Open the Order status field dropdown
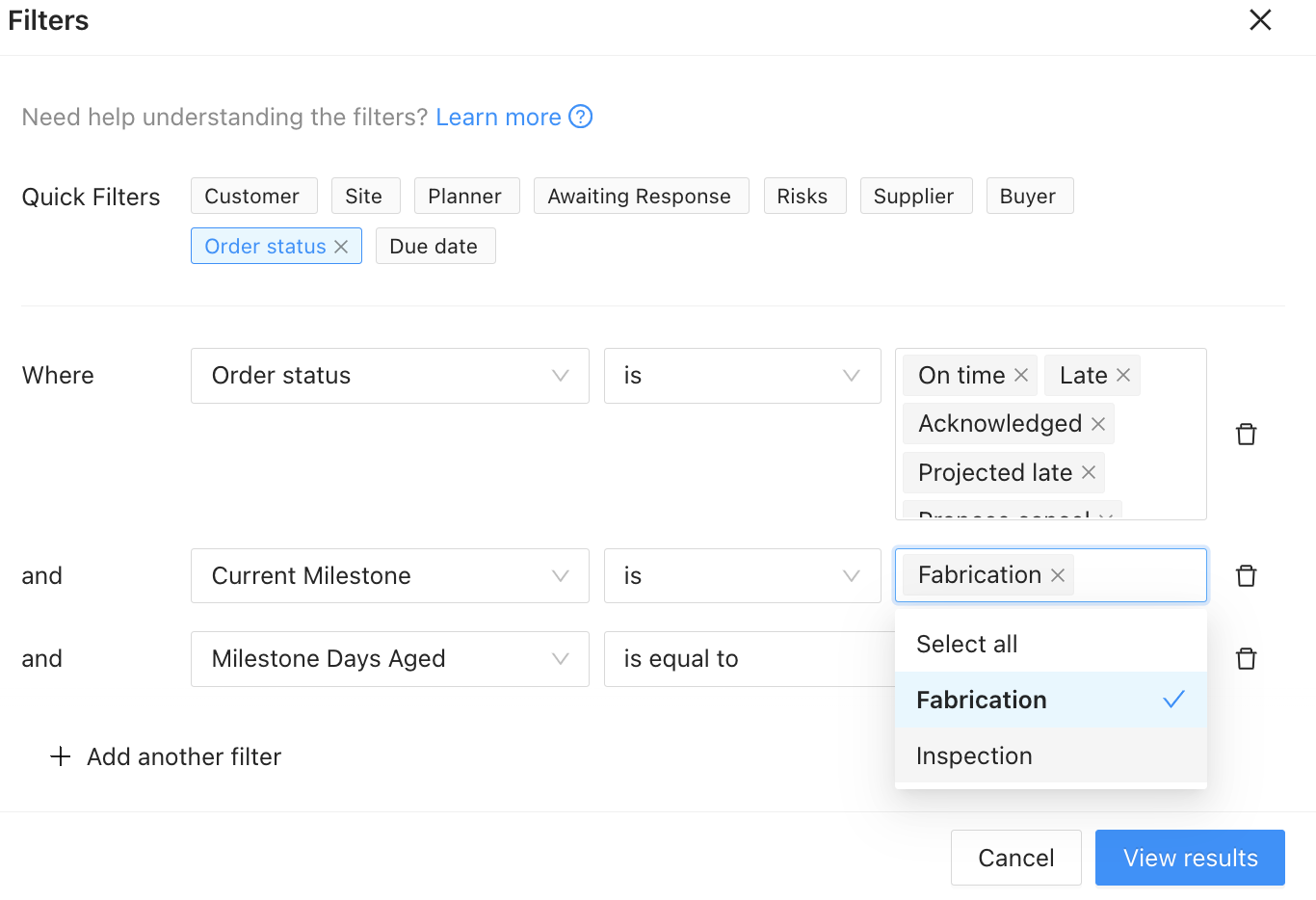 coord(390,376)
